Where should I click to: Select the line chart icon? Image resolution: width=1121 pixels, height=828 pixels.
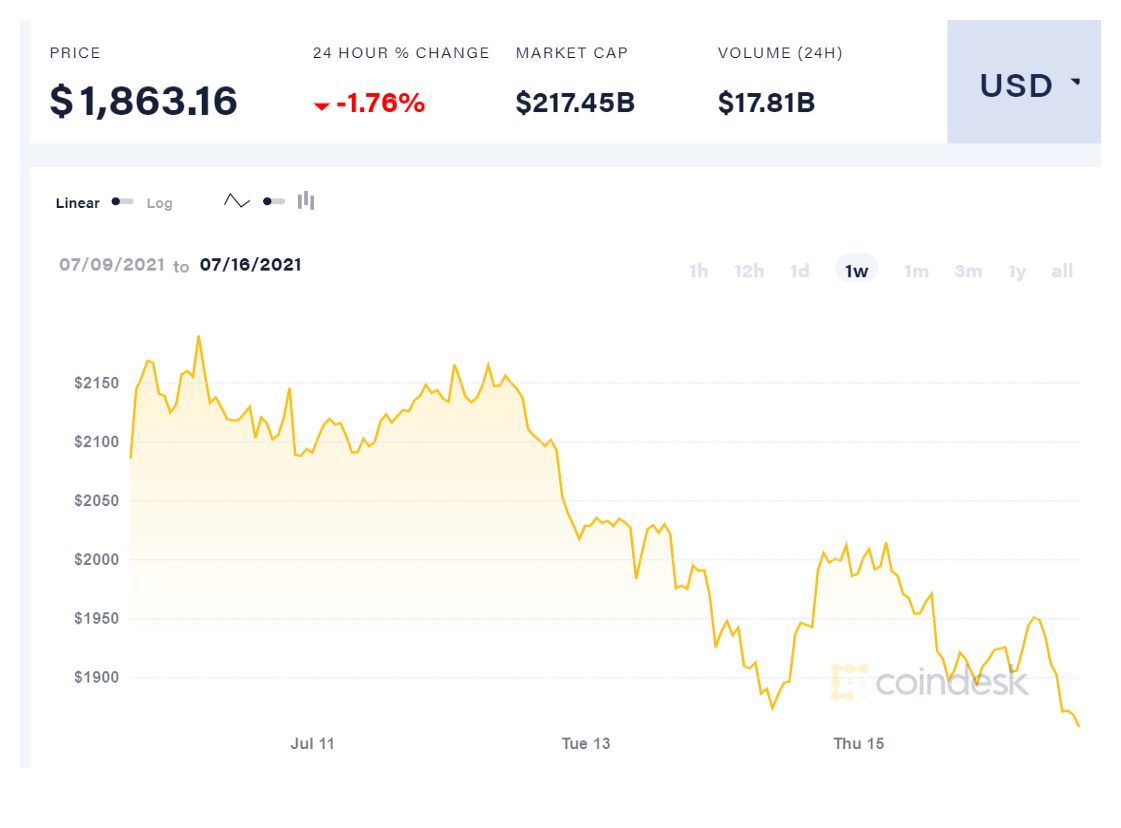point(237,201)
